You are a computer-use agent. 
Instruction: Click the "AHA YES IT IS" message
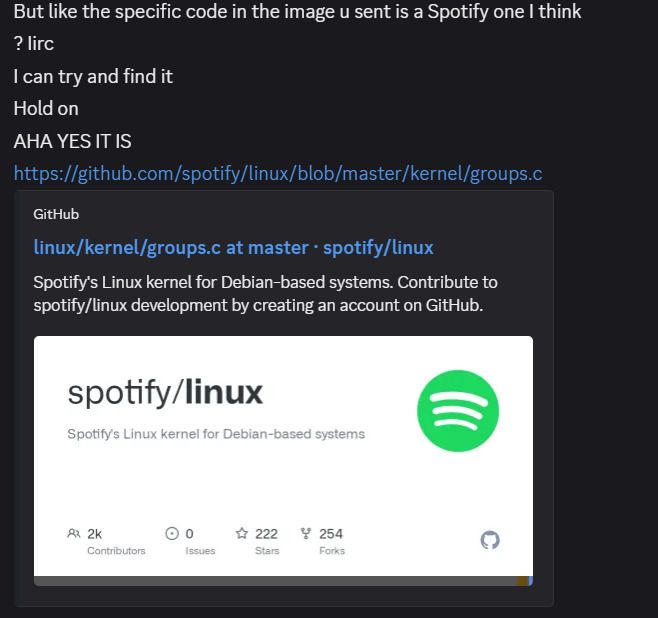click(73, 141)
